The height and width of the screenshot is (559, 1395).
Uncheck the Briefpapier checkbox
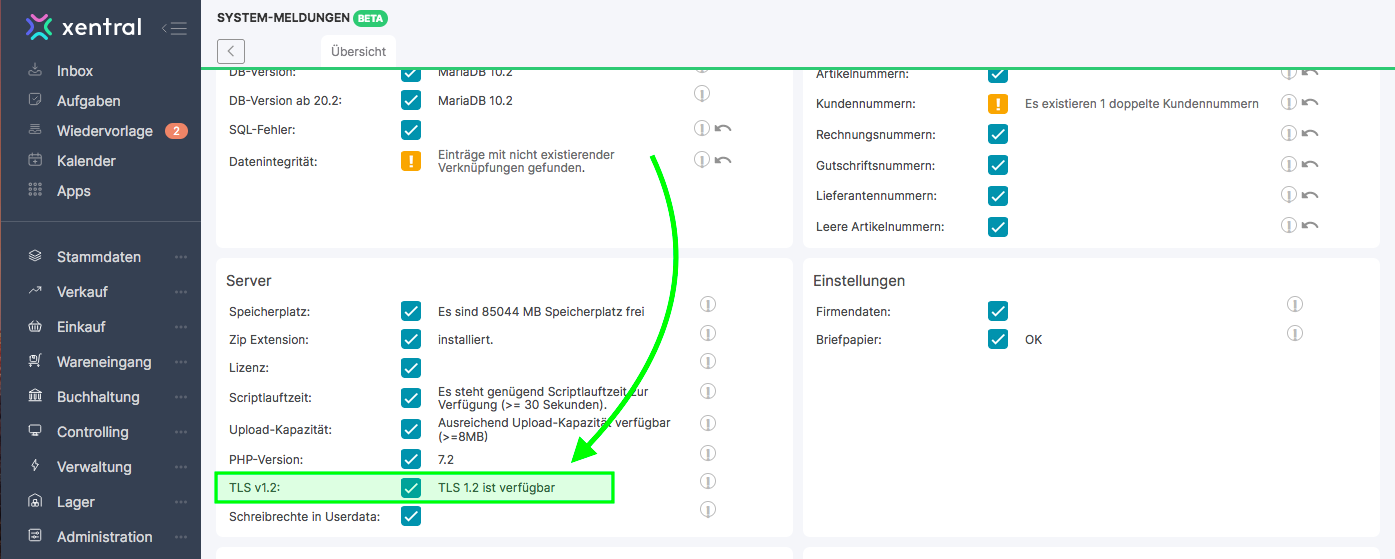[998, 339]
